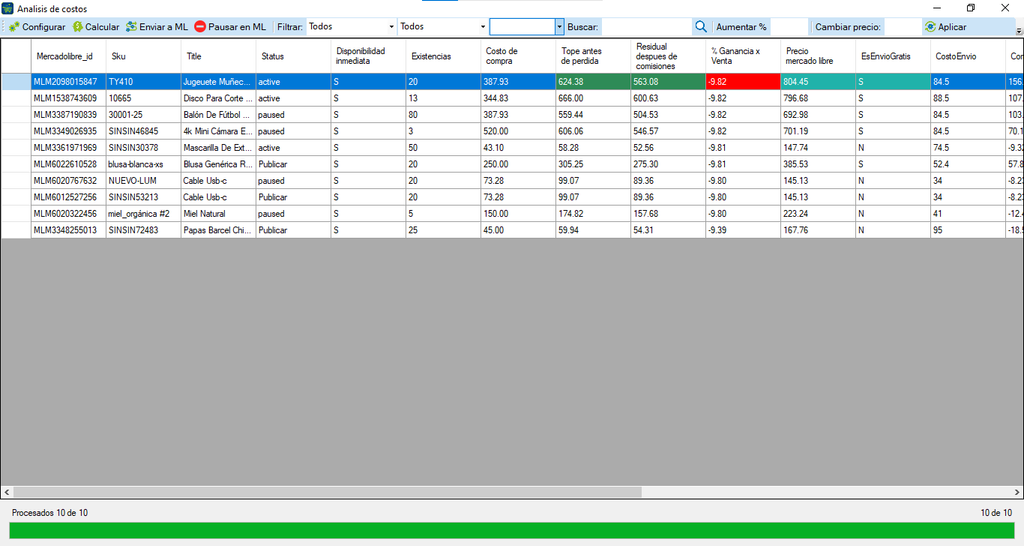Click ganancia cell -9.39
Screen dimensions: 1024x546
743,230
